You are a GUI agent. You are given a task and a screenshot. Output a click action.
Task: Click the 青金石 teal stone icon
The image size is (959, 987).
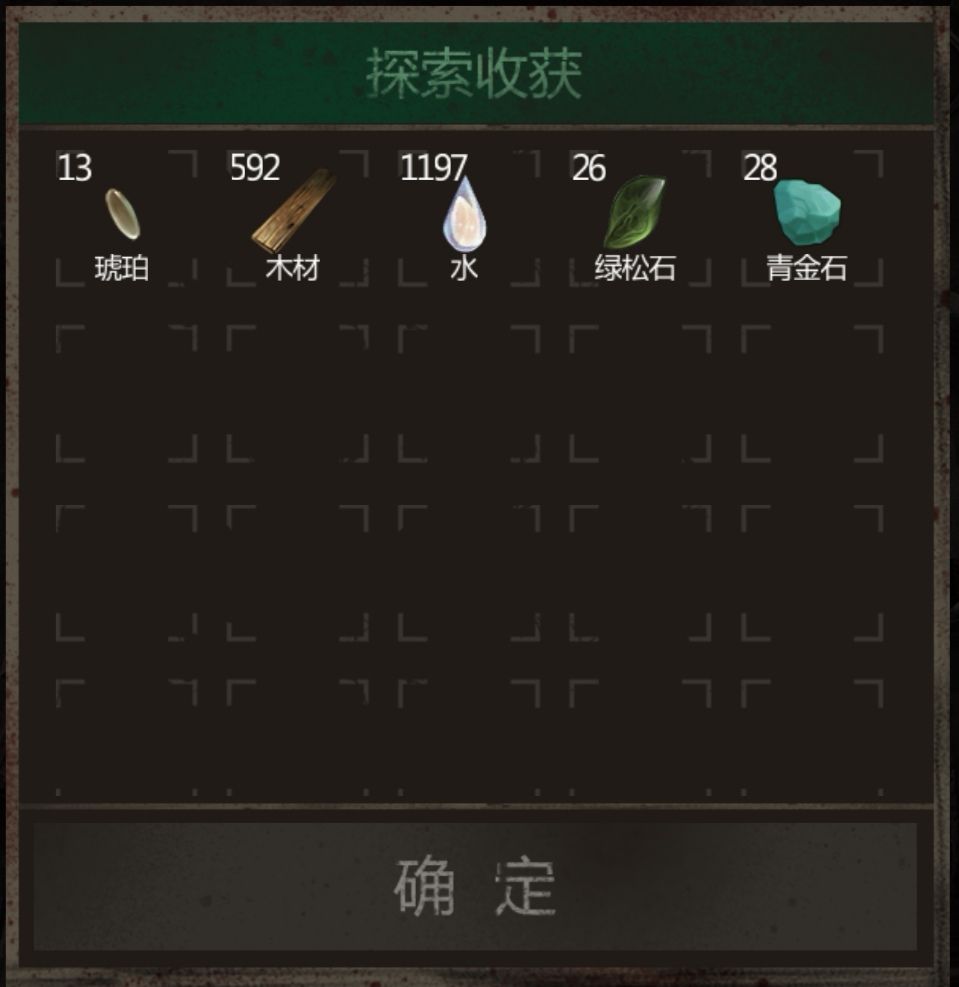tap(807, 212)
